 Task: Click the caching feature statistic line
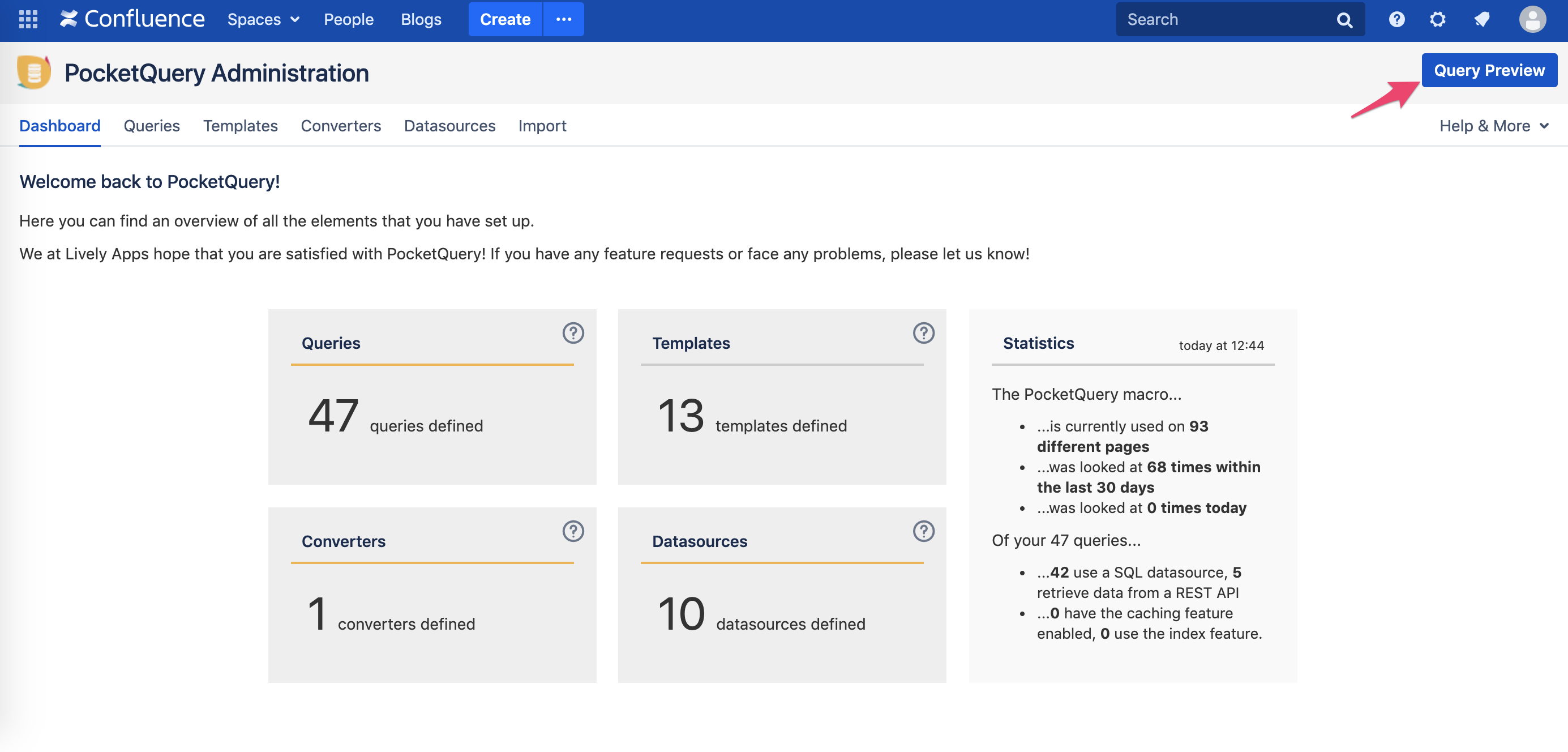pyautogui.click(x=1149, y=623)
